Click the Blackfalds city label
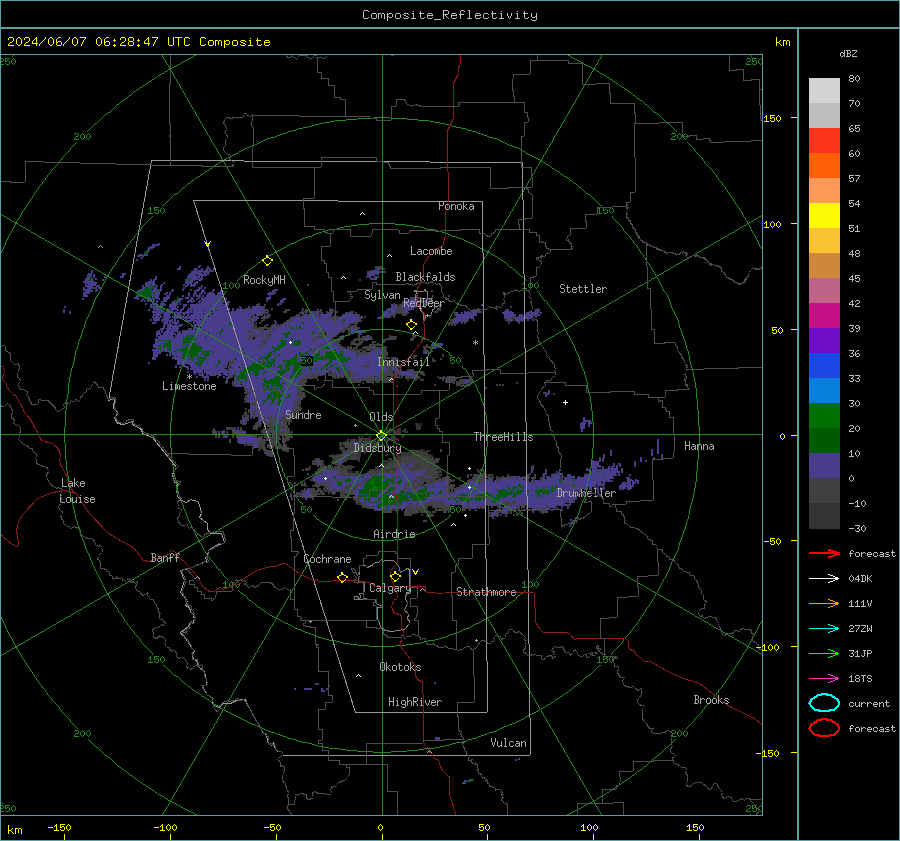Image resolution: width=900 pixels, height=841 pixels. (x=425, y=277)
